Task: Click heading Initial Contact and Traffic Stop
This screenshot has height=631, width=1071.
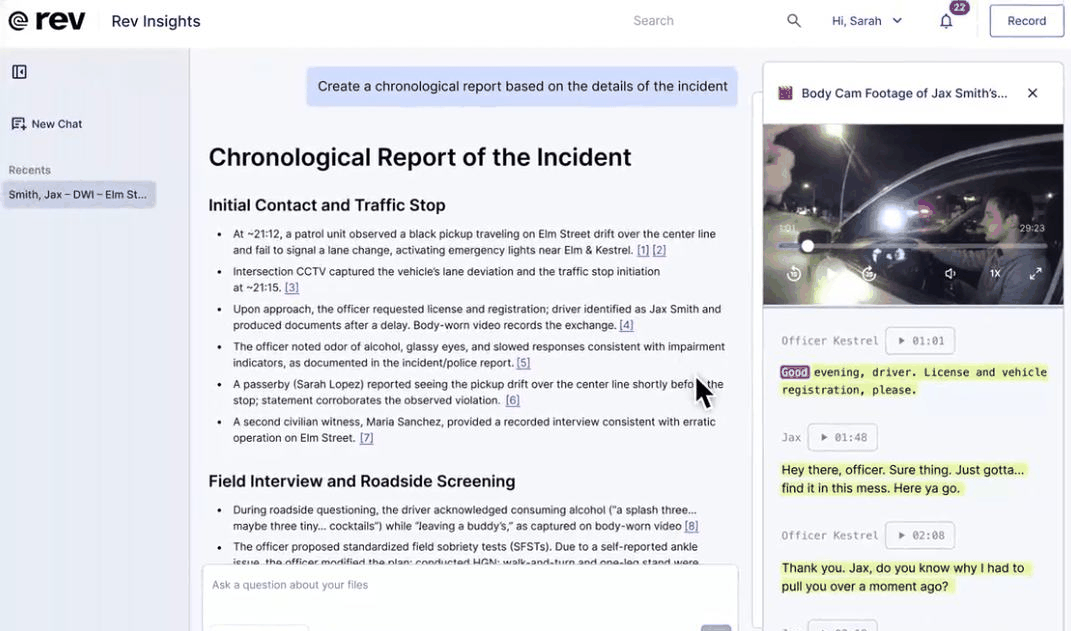Action: pos(326,205)
